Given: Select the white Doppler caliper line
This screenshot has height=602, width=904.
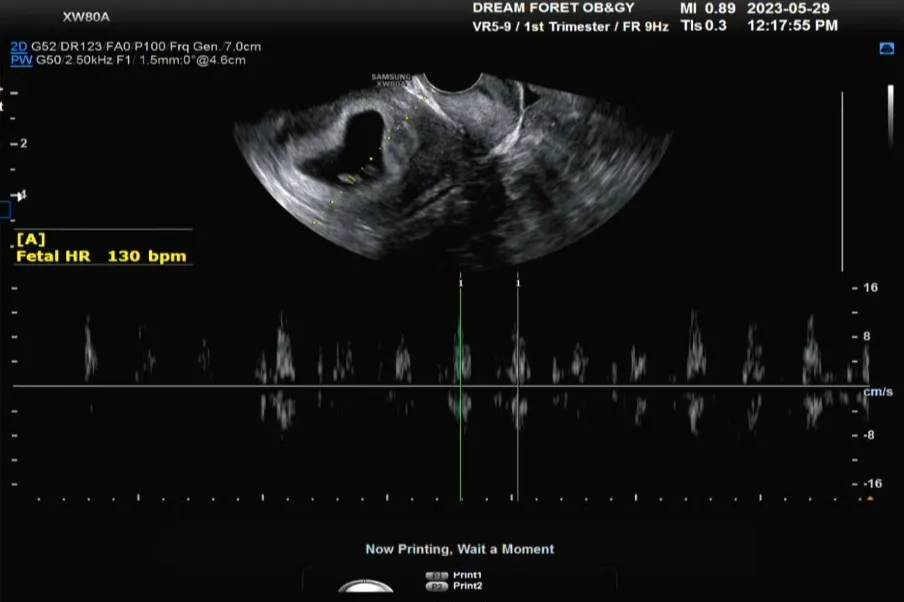Looking at the screenshot, I should (518, 386).
